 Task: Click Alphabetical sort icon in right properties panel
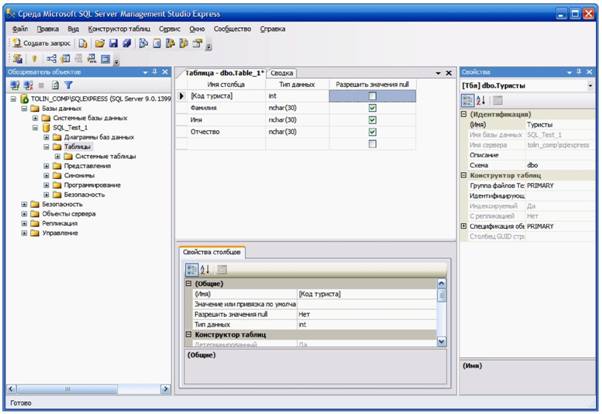coord(481,101)
